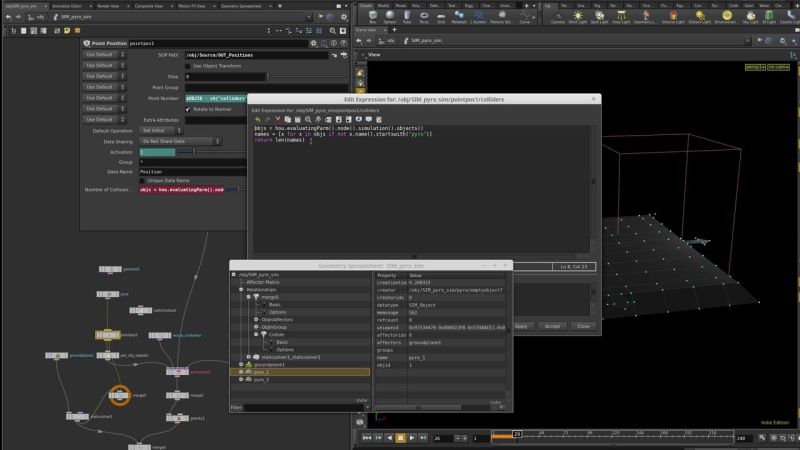The width and height of the screenshot is (800, 450).
Task: Click the network editor search magnifier icon
Action: 333,31
